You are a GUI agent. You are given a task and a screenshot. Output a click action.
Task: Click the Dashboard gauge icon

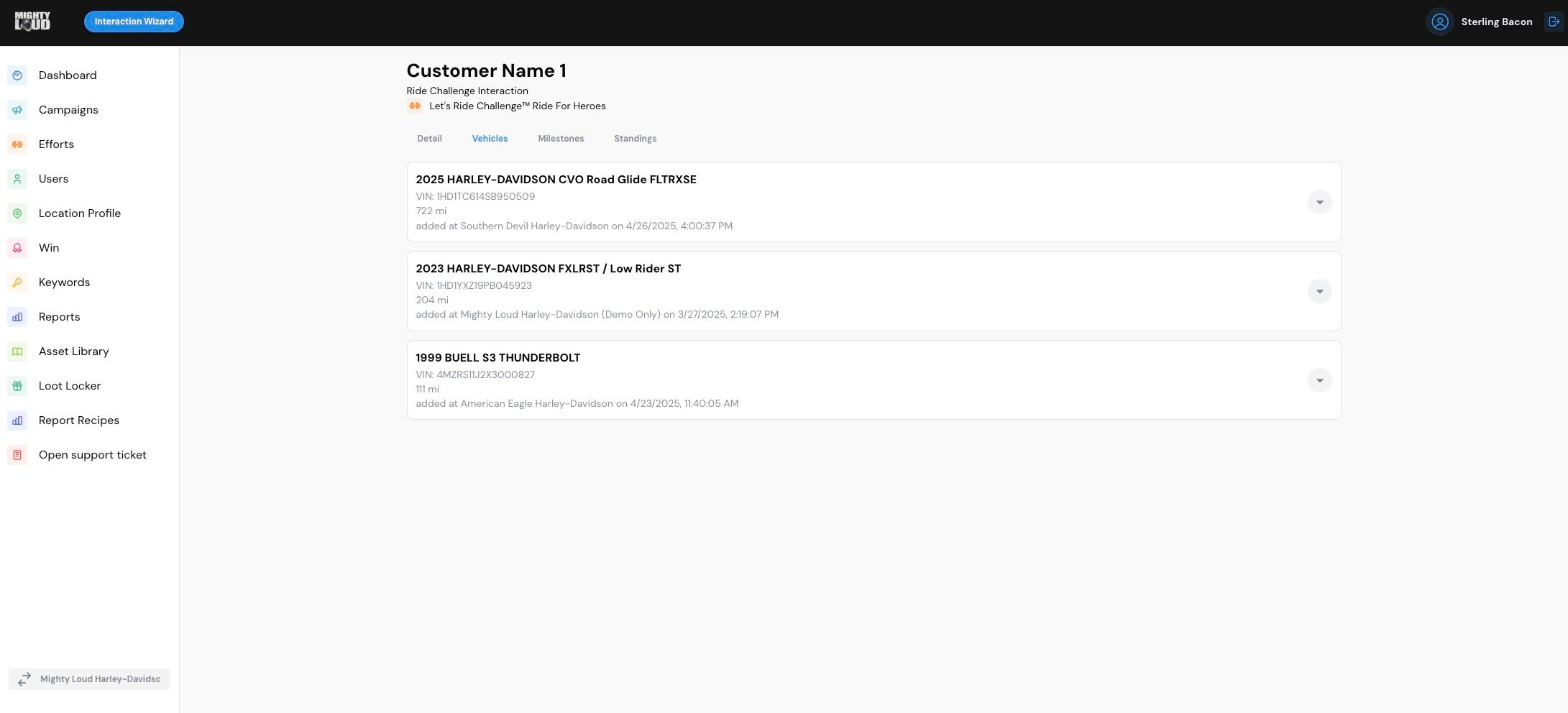click(17, 75)
